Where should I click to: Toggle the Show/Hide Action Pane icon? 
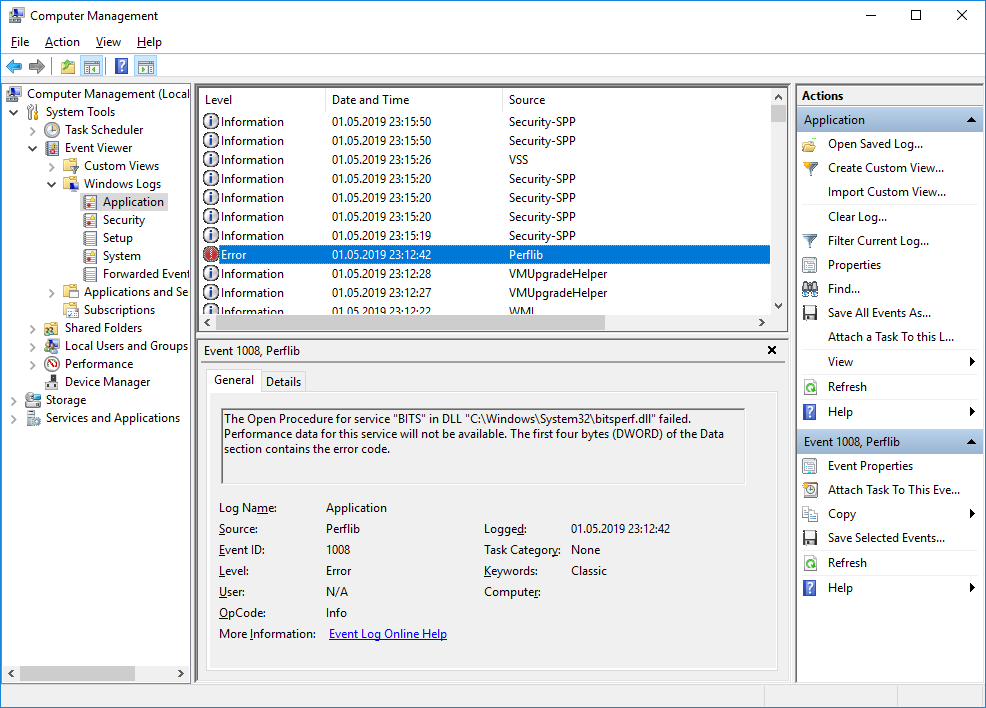pyautogui.click(x=146, y=66)
